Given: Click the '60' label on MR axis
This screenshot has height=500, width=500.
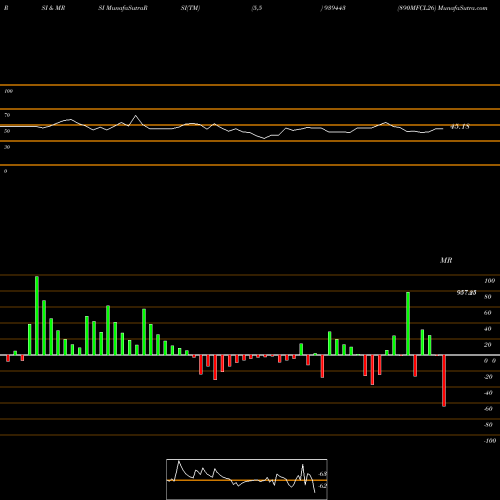Looking at the screenshot, I should [x=488, y=313].
